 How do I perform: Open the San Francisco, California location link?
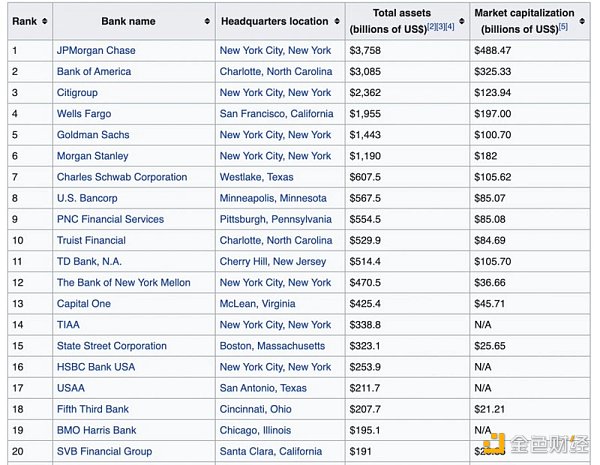[276, 114]
